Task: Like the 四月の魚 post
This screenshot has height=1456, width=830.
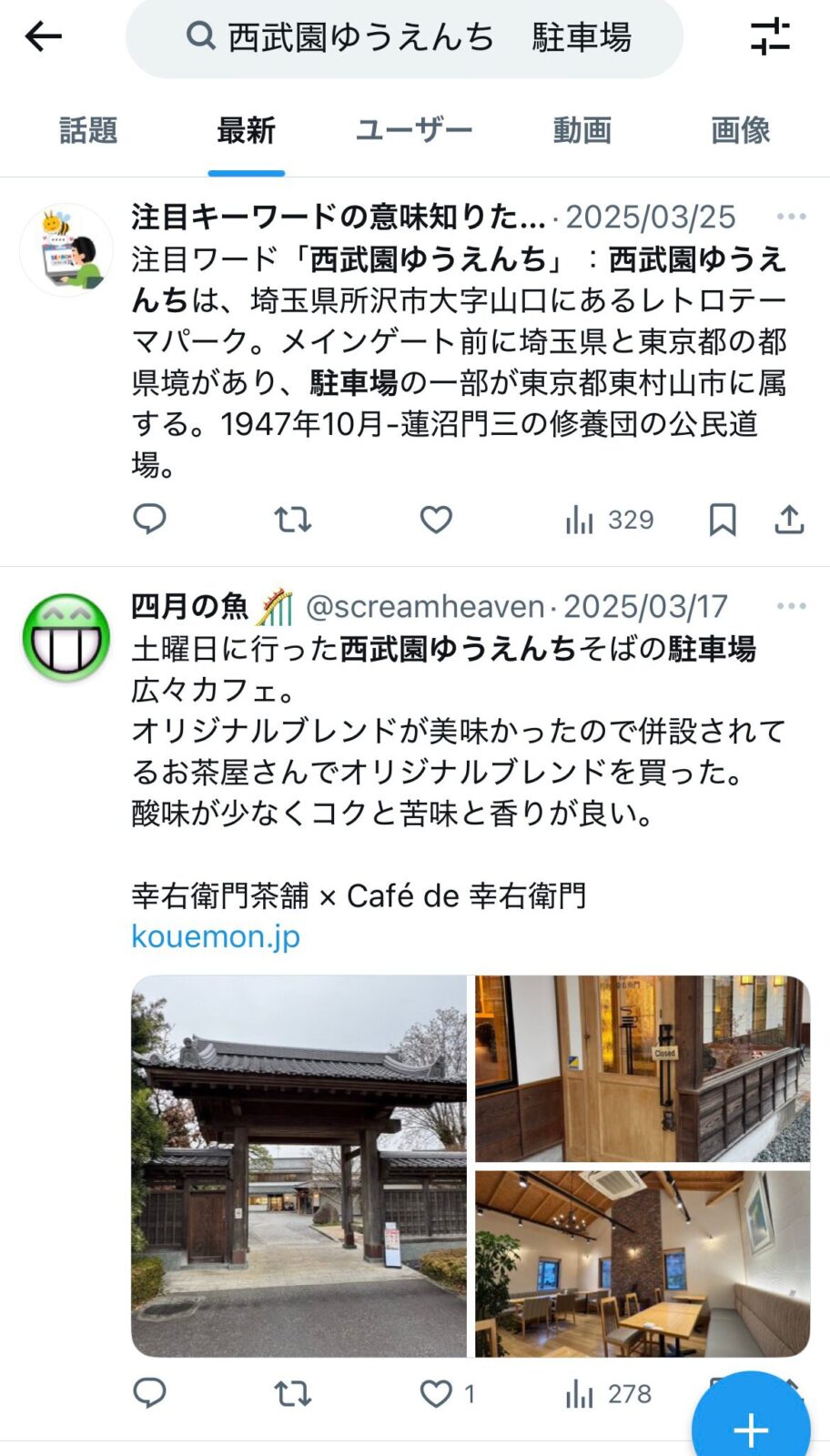Action: [x=447, y=1393]
